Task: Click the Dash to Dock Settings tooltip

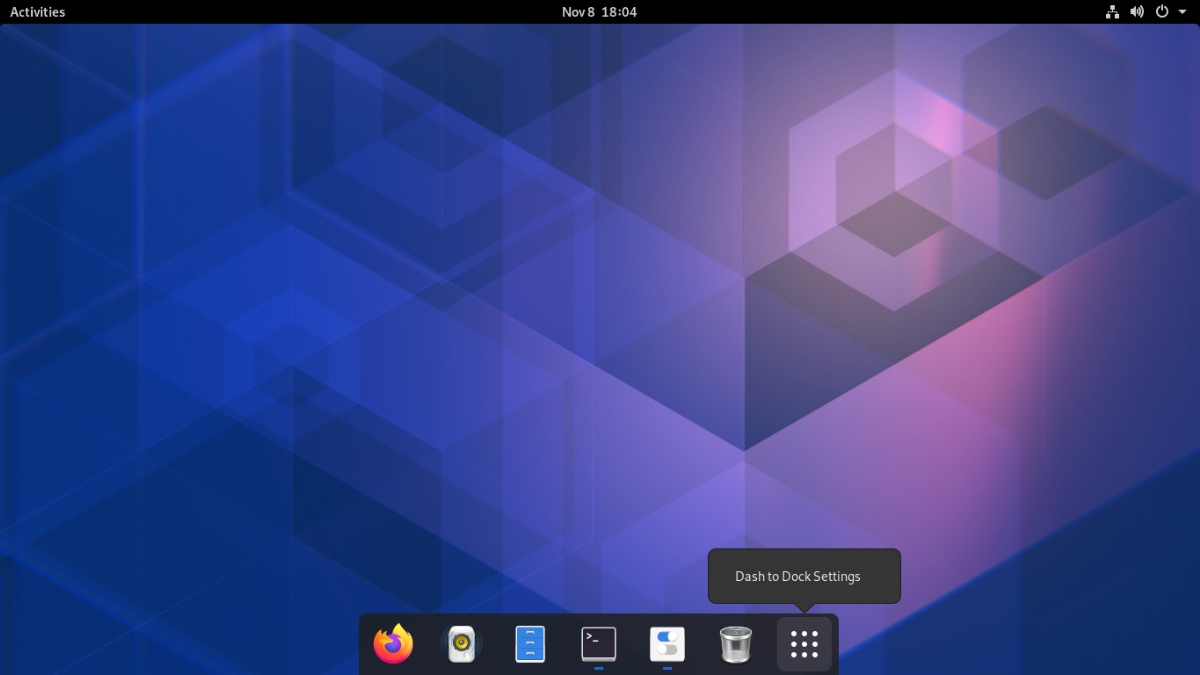Action: pos(804,576)
